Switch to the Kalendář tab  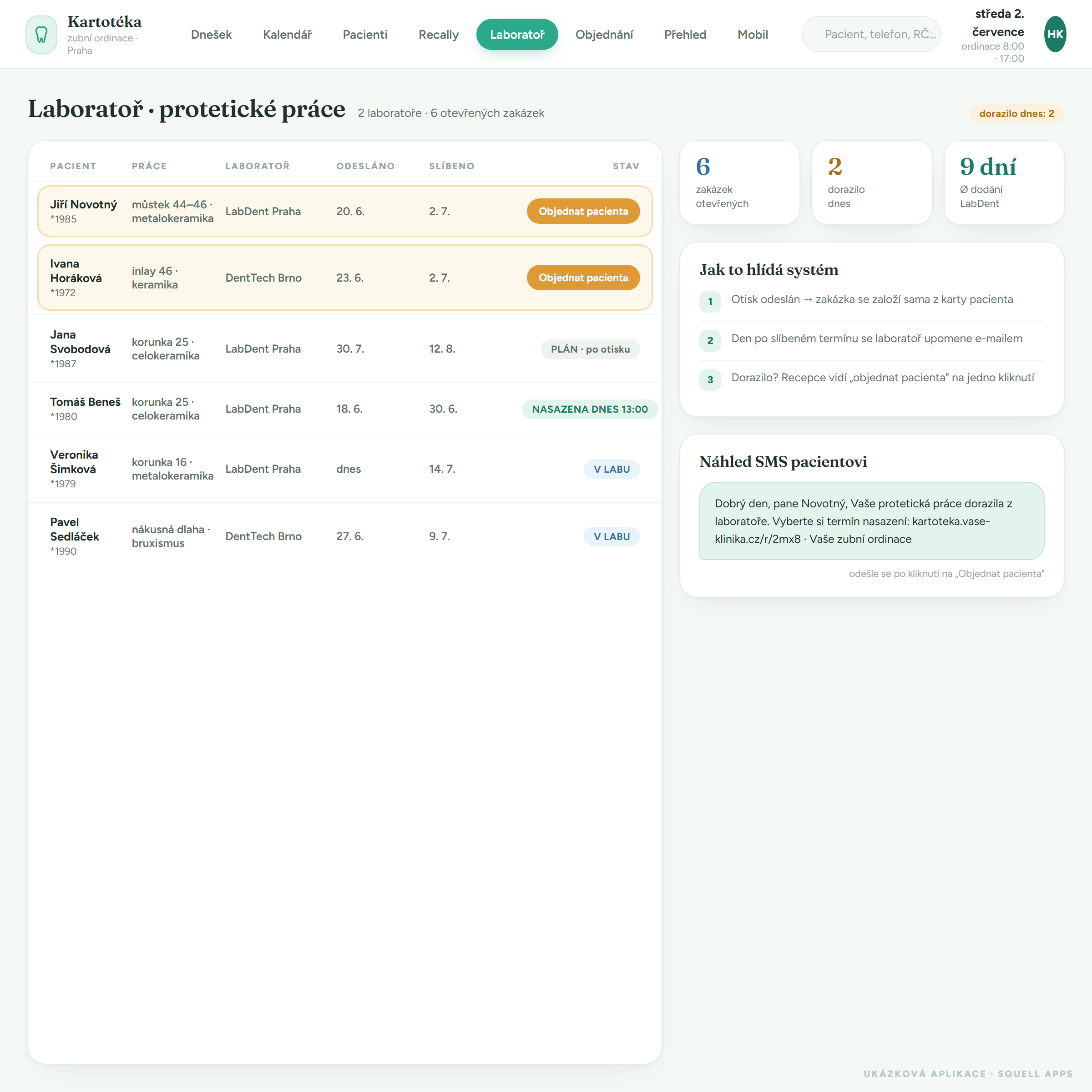[287, 35]
